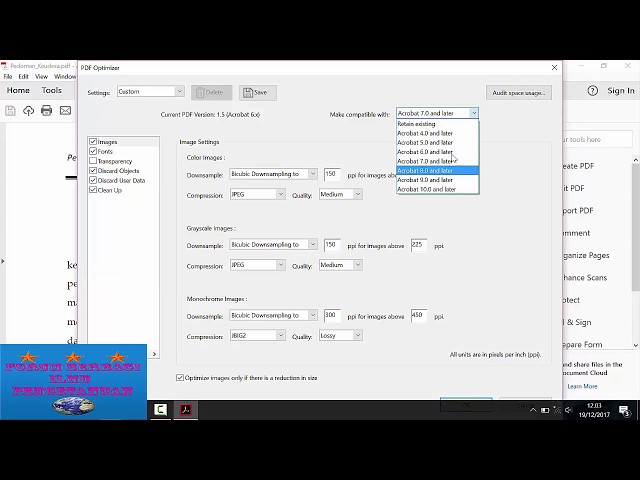The height and width of the screenshot is (480, 640).
Task: Click the Audit space usage button
Action: [x=518, y=93]
